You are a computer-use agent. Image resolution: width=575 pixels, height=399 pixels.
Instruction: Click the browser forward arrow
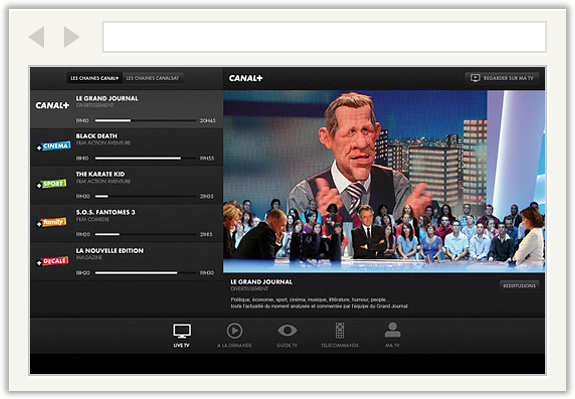(x=71, y=37)
